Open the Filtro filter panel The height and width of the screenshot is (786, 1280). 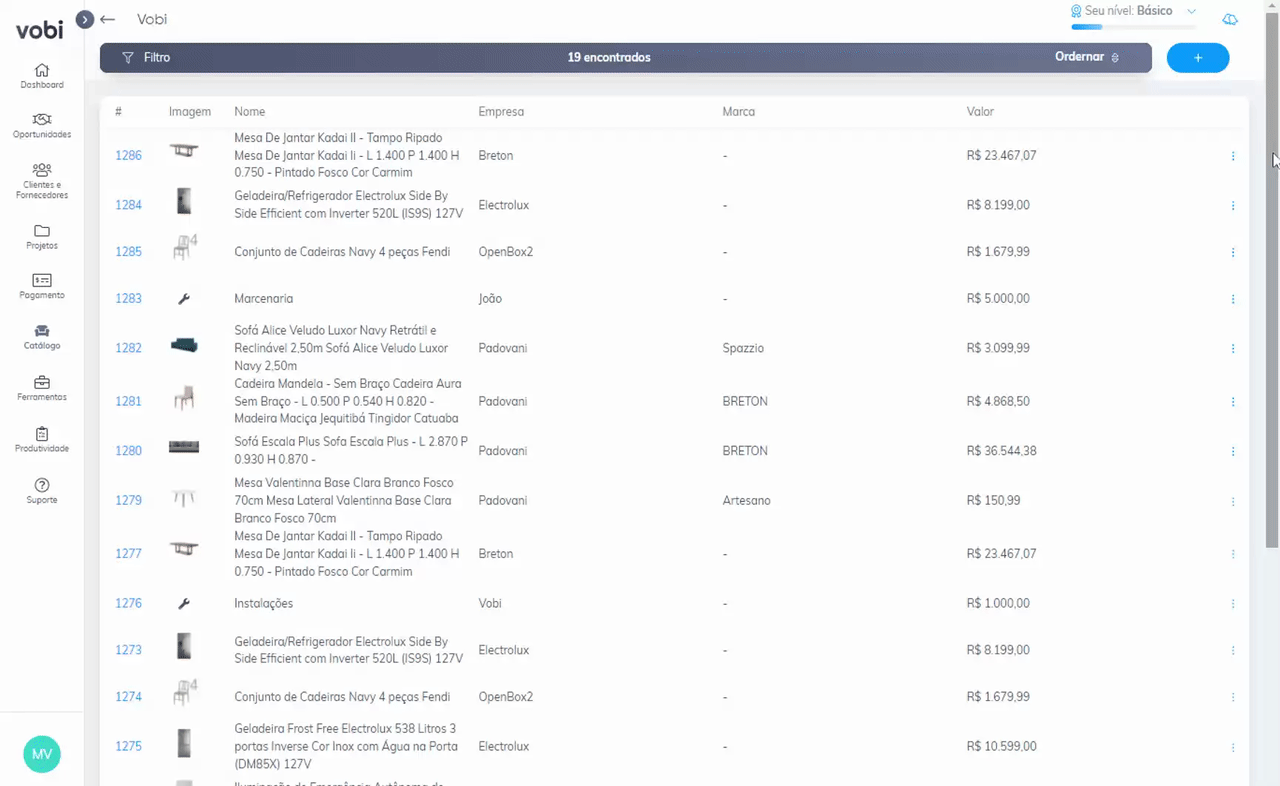click(x=146, y=58)
